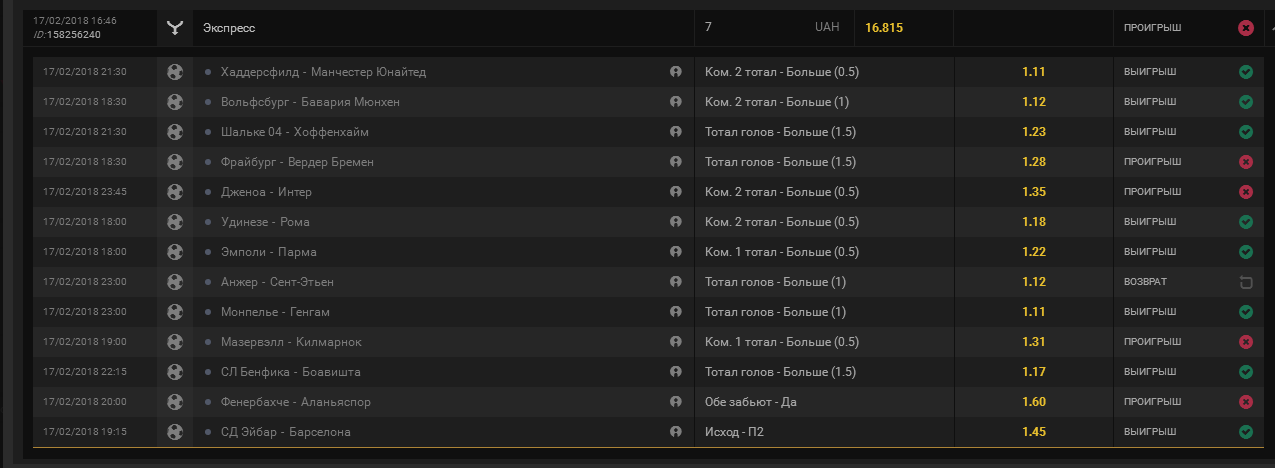Image resolution: width=1275 pixels, height=468 pixels.
Task: Collapse the express bet with the header arrow
Action: click(1271, 28)
